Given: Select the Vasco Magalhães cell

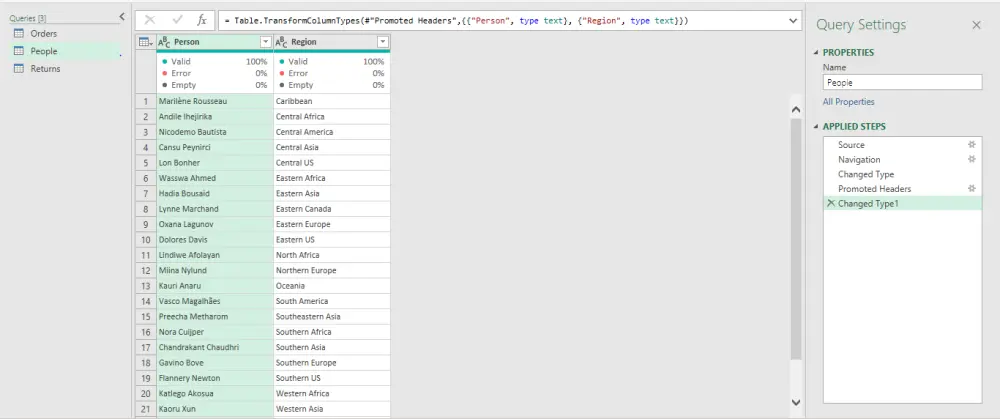Looking at the screenshot, I should click(x=215, y=301).
